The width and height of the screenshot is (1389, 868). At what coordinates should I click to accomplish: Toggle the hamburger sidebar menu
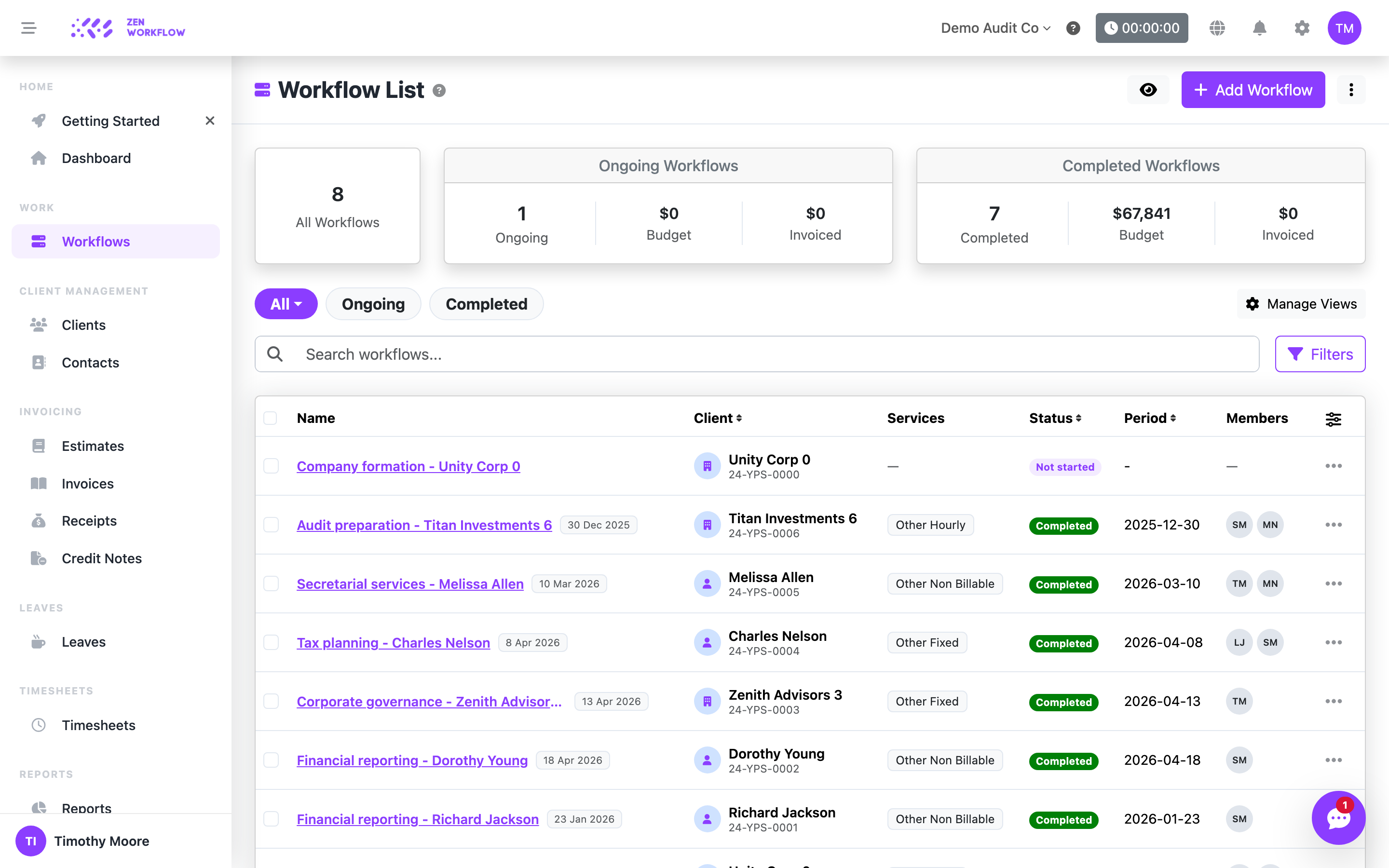click(x=29, y=28)
